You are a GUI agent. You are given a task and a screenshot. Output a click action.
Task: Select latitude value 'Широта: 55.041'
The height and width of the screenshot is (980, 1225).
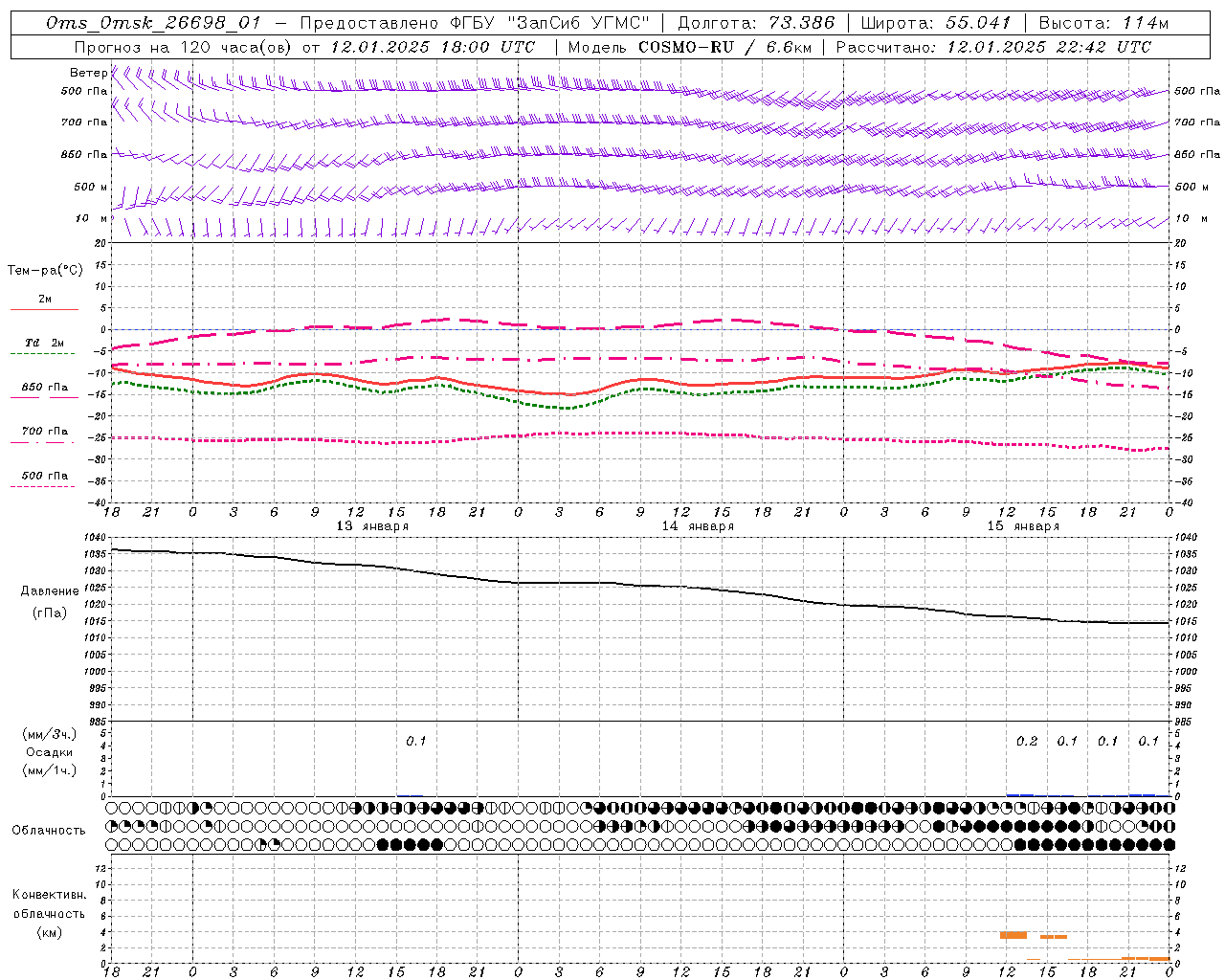[x=936, y=23]
